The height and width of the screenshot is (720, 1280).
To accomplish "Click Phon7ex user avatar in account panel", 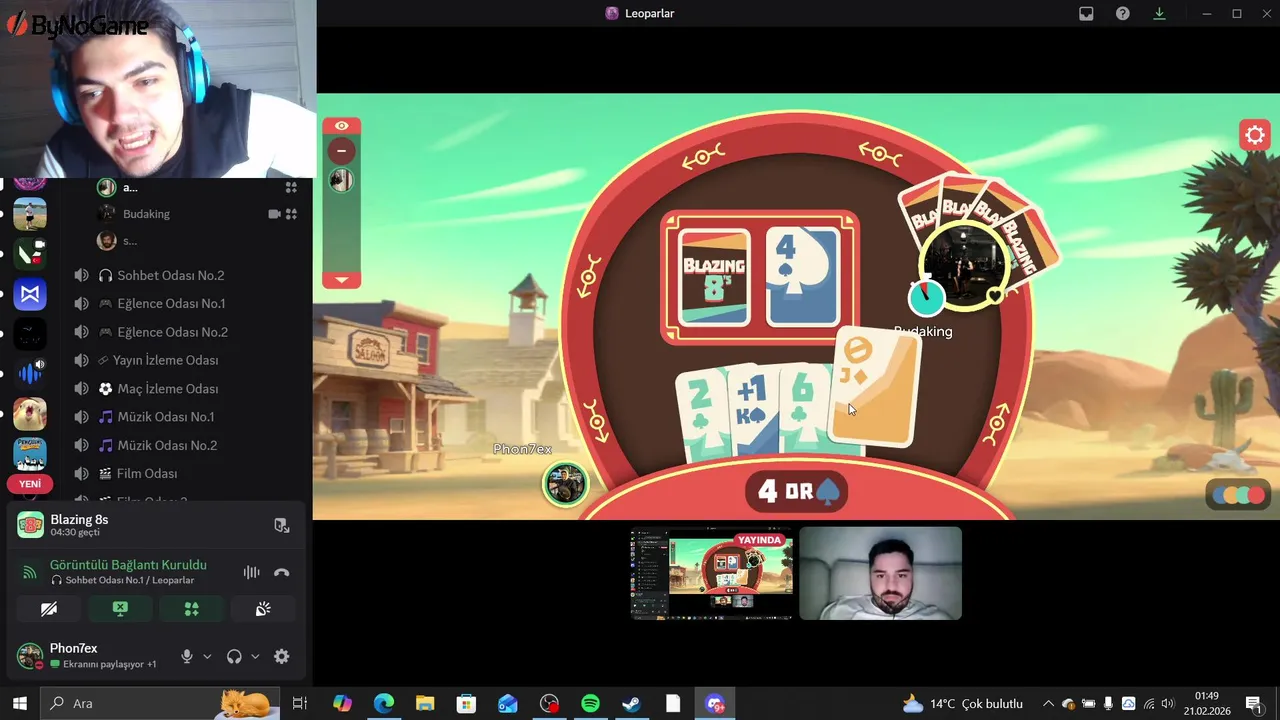I will click(x=29, y=657).
